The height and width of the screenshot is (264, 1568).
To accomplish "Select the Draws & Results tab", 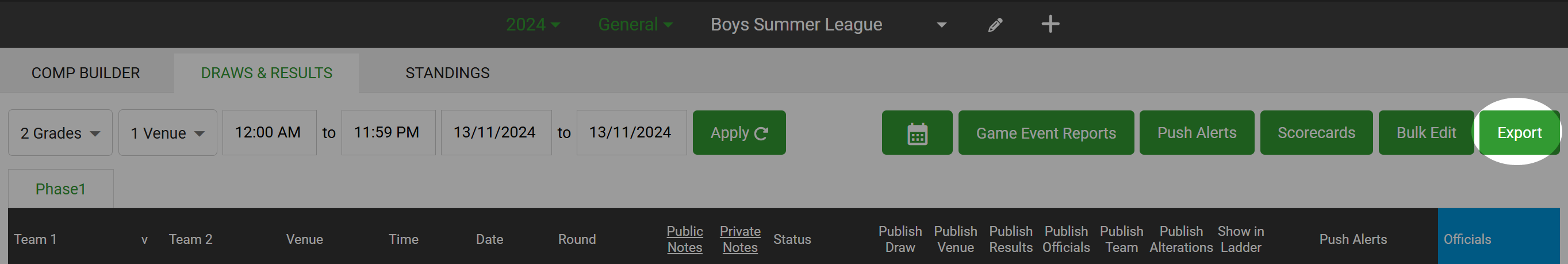I will (267, 73).
